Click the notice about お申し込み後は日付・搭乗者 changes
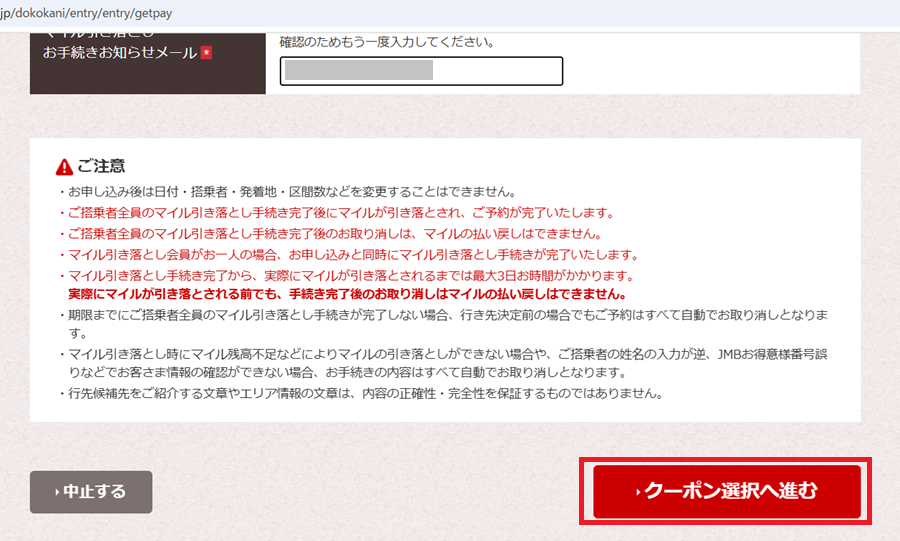 point(286,192)
